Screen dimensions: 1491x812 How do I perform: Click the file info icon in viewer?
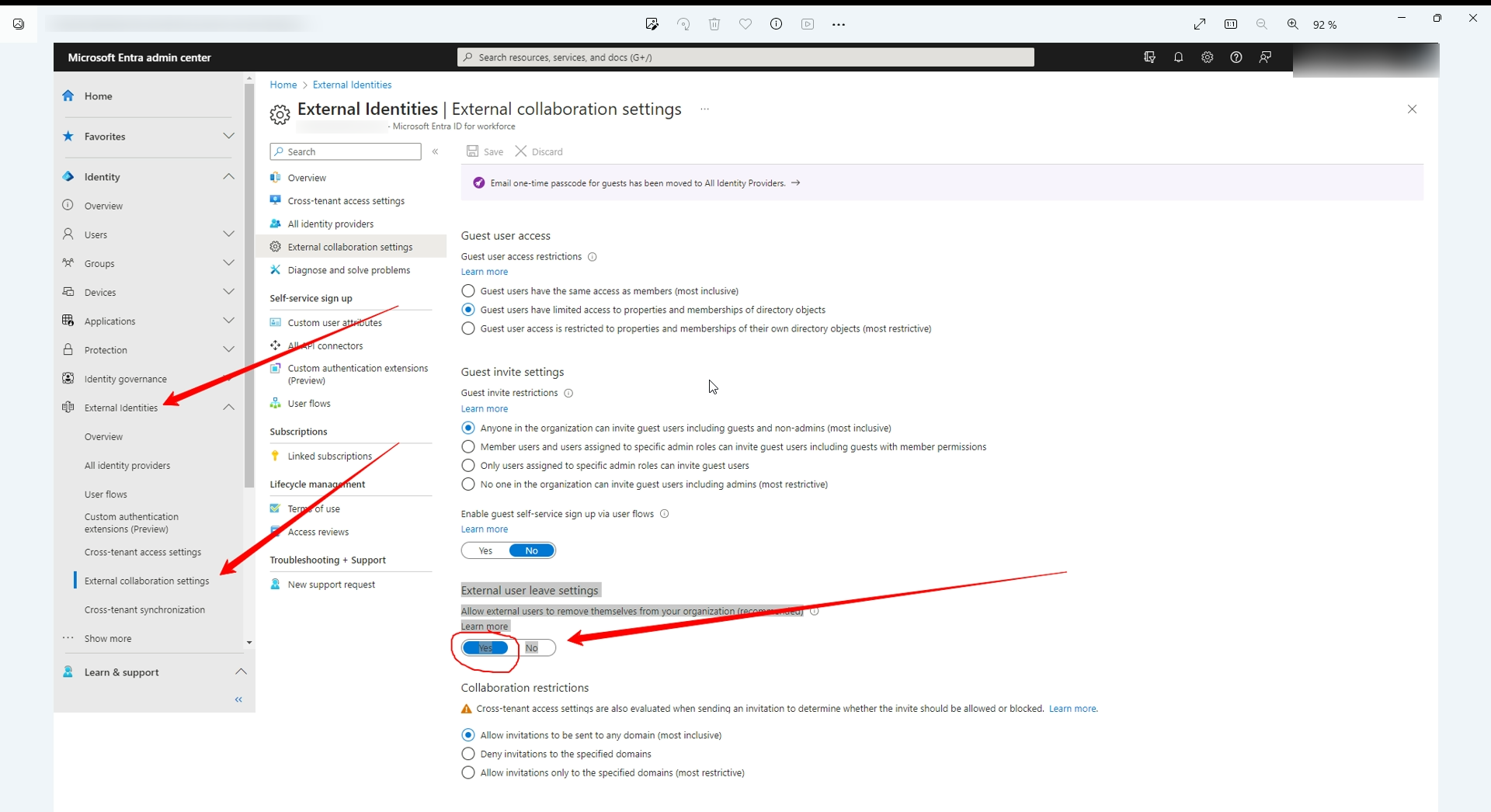point(777,24)
